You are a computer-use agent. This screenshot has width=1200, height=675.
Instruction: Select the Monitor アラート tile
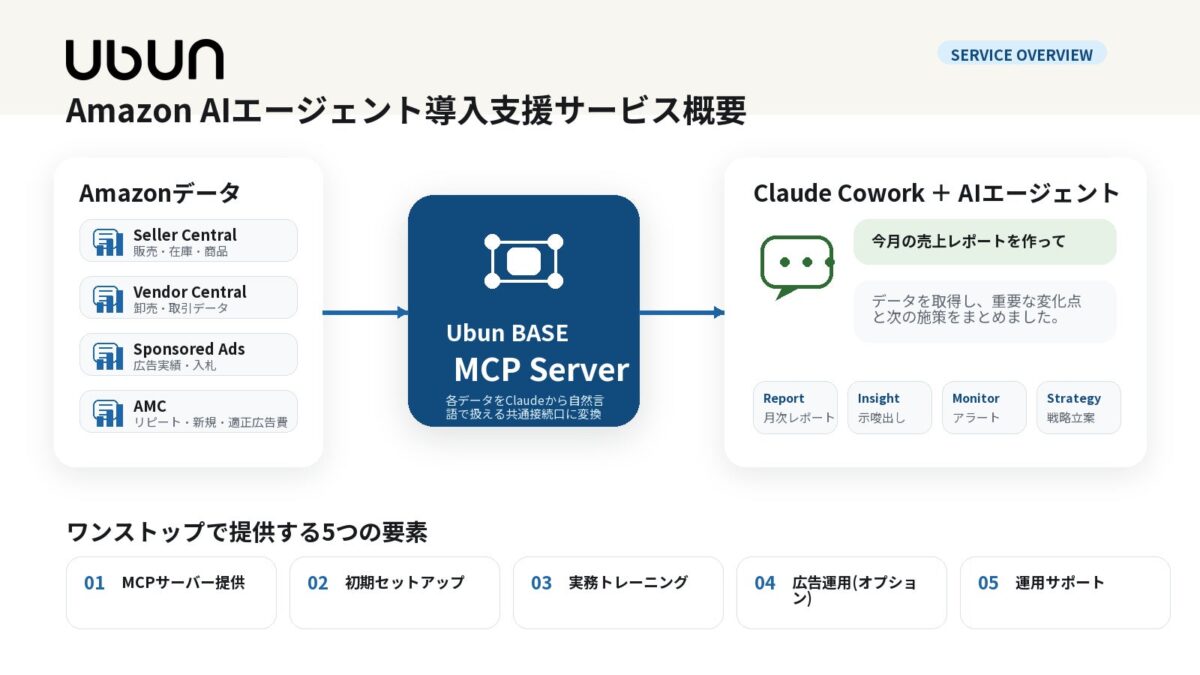coord(984,408)
